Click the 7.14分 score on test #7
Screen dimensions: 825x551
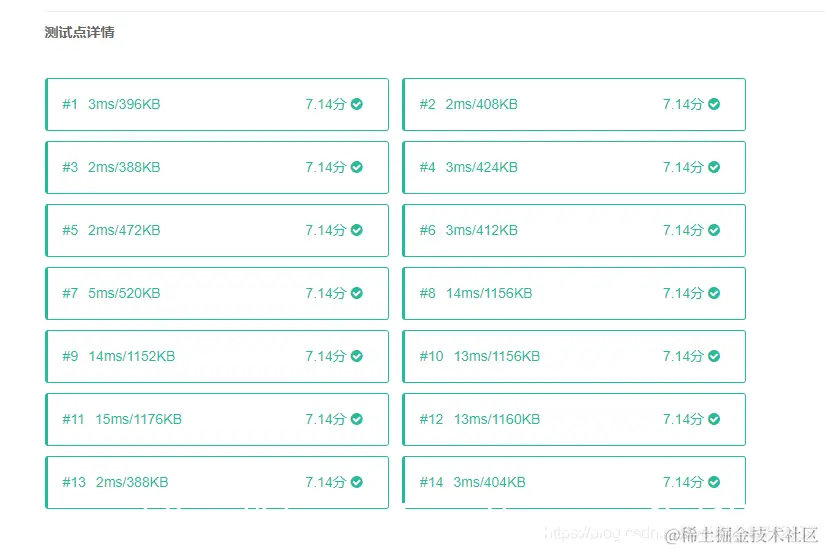tap(326, 293)
